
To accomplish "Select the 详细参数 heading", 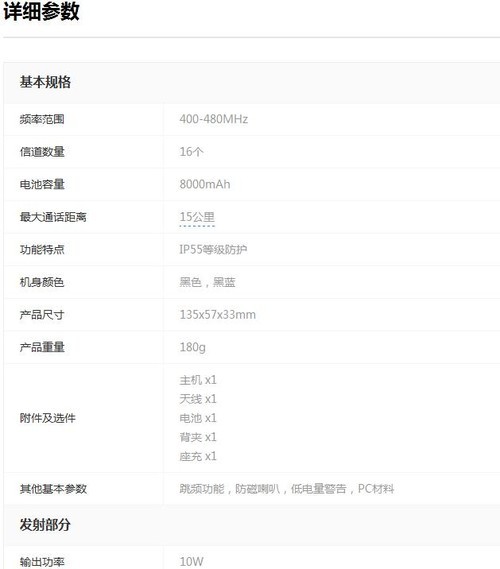I will click(41, 11).
